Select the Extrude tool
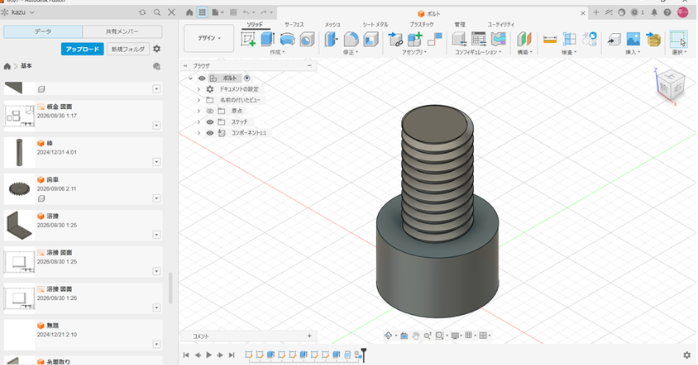Viewport: 698px width, 365px height. (268, 39)
